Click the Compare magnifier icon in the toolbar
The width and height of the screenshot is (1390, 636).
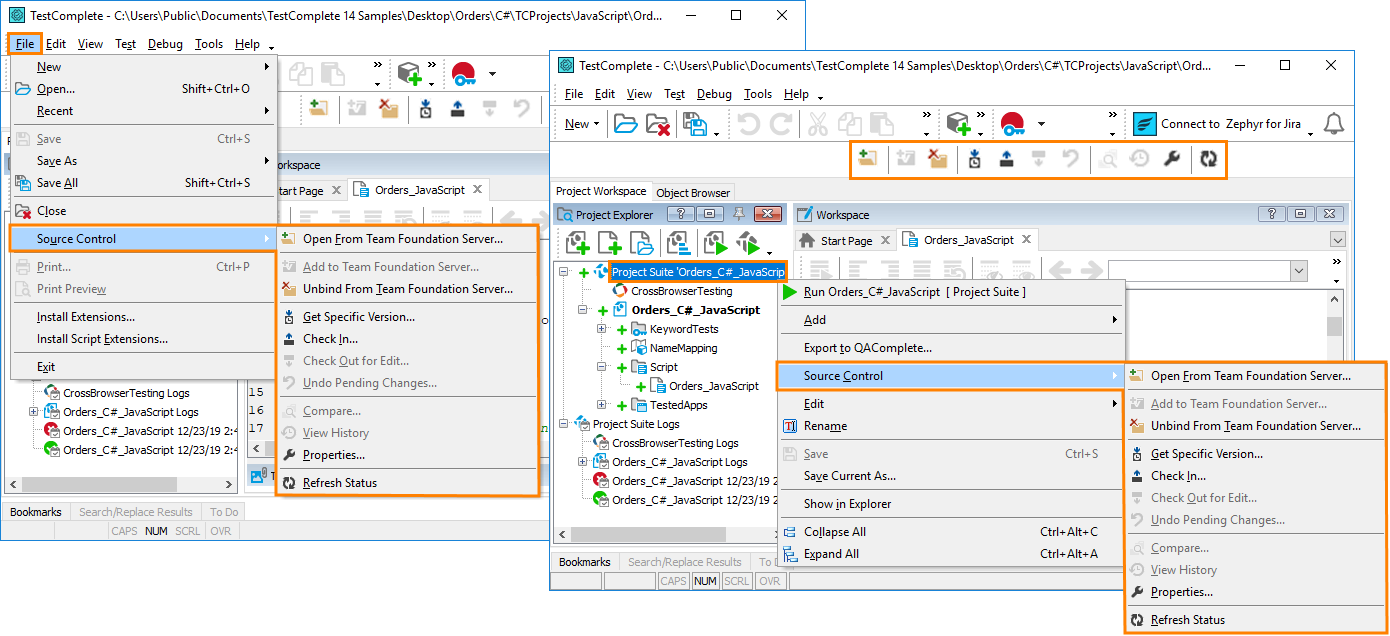[1107, 159]
